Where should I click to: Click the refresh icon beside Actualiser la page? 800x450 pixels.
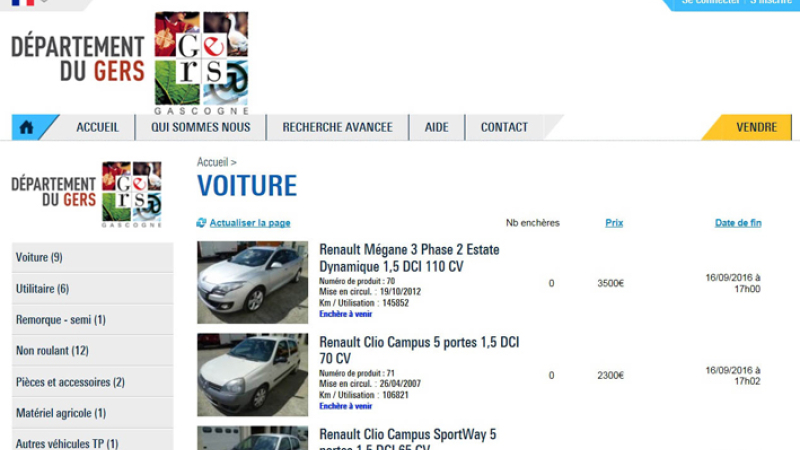(202, 223)
